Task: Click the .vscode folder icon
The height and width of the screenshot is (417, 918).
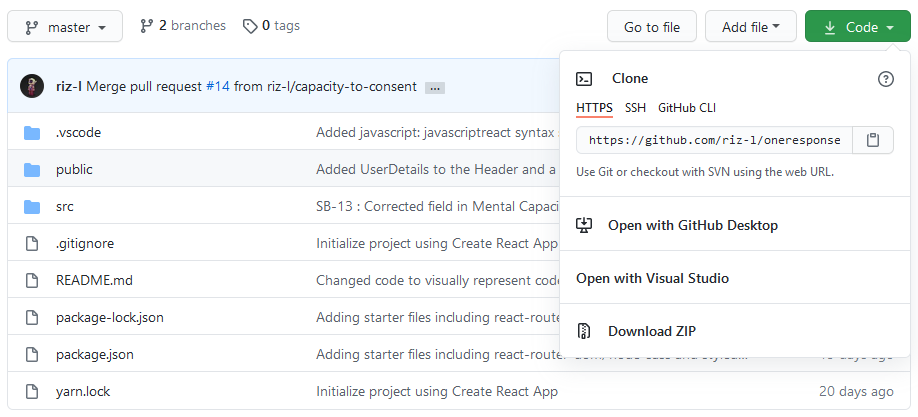Action: click(x=32, y=132)
